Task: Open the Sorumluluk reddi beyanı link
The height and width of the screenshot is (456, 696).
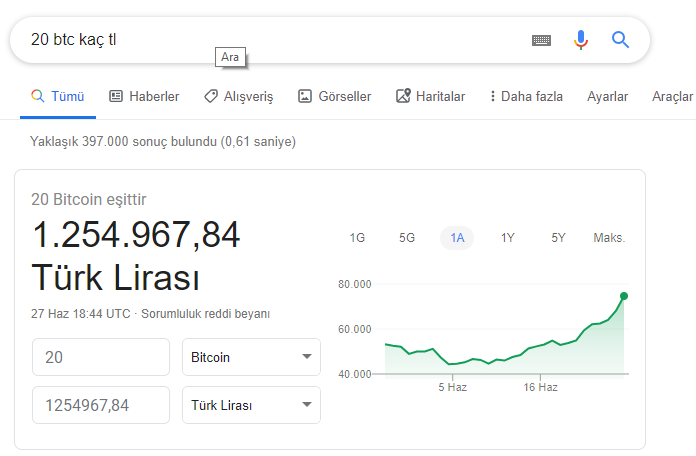Action: tap(206, 314)
